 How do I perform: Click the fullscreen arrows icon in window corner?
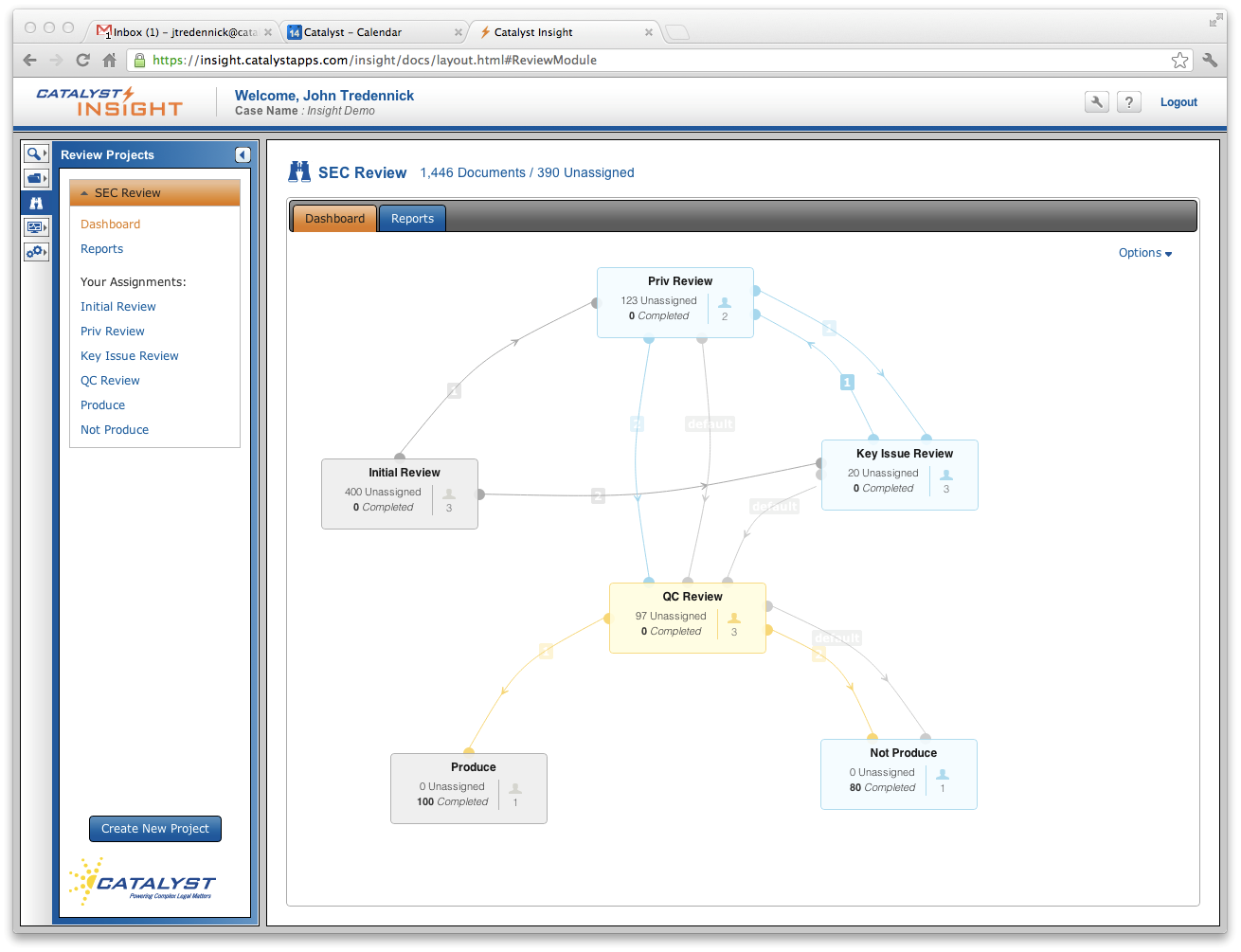coord(1216,20)
